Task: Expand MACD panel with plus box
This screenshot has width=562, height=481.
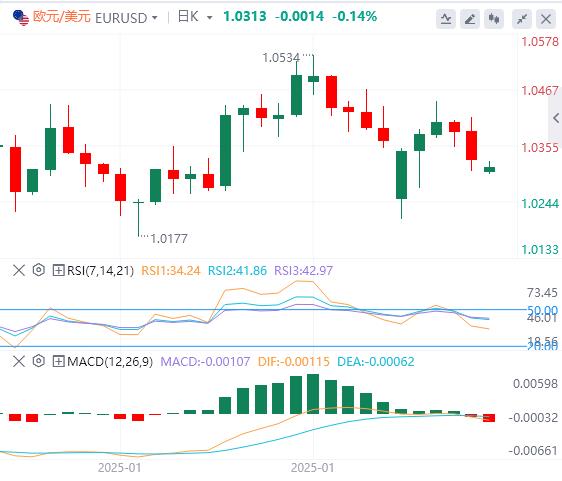Action: pos(58,361)
